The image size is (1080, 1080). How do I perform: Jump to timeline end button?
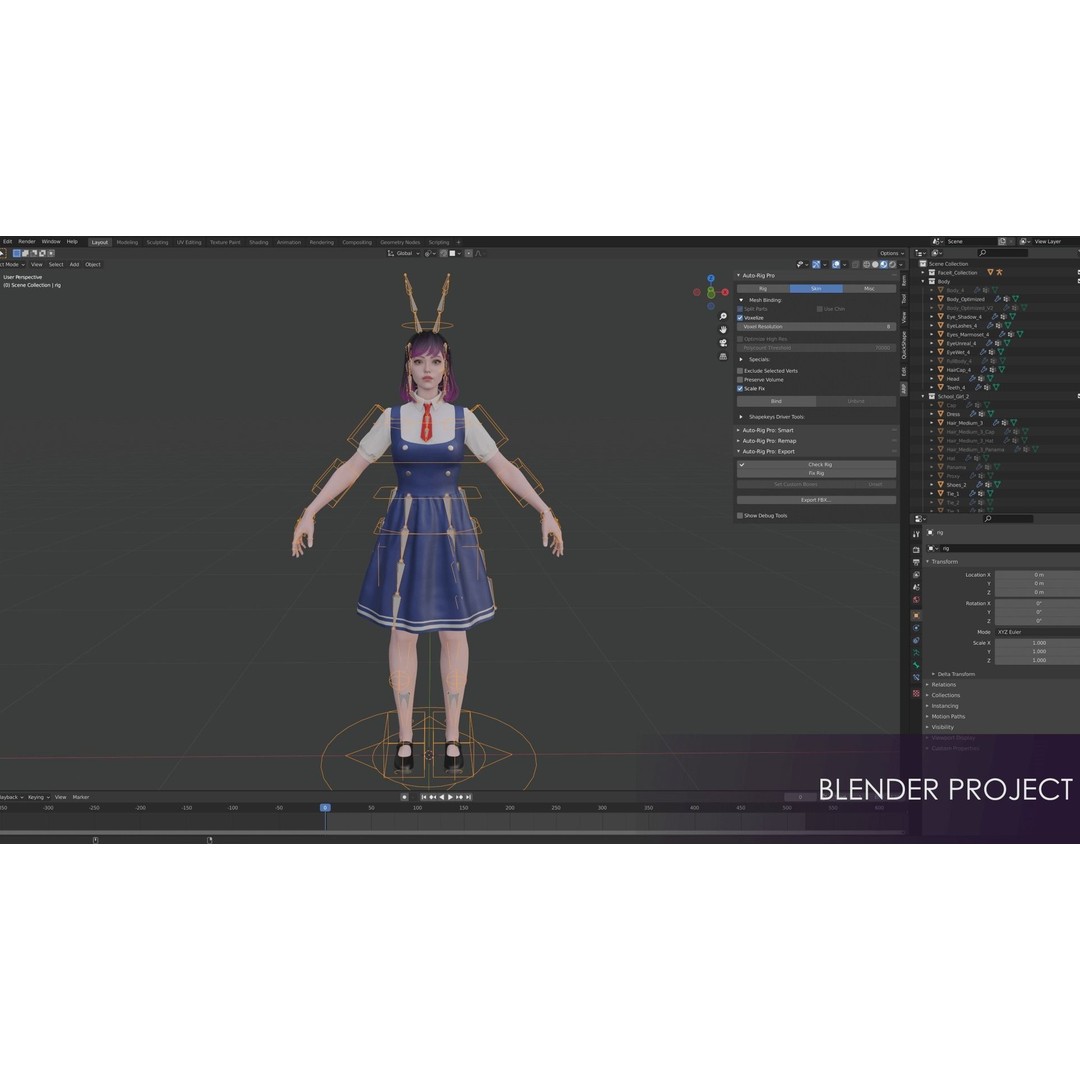tap(468, 797)
